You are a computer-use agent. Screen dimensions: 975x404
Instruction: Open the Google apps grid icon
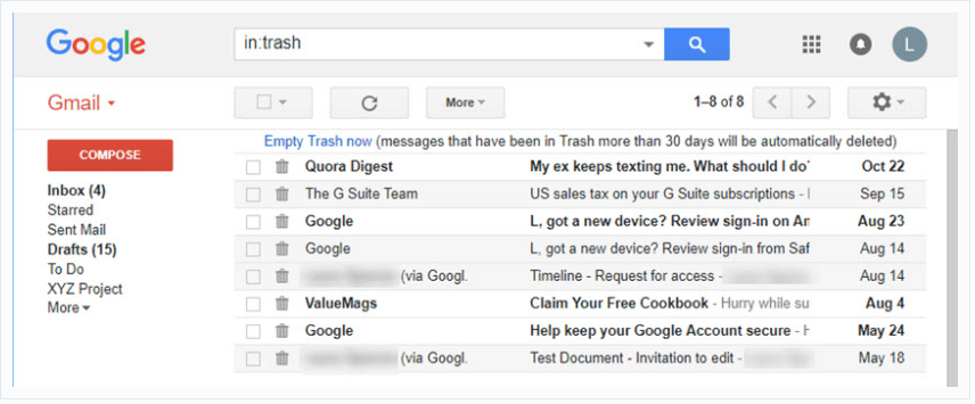tap(811, 44)
